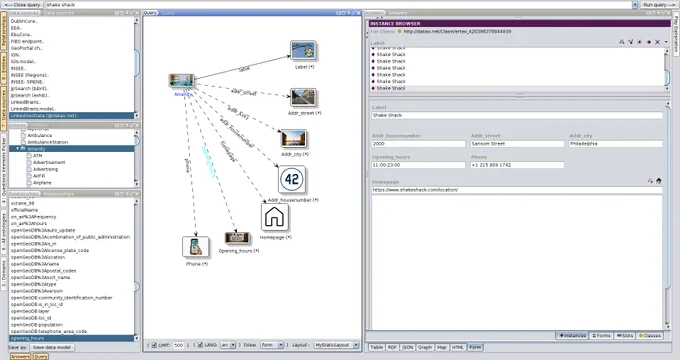Click the find instance icon in Instance Browser
This screenshot has height=360, width=680.
pos(622,42)
